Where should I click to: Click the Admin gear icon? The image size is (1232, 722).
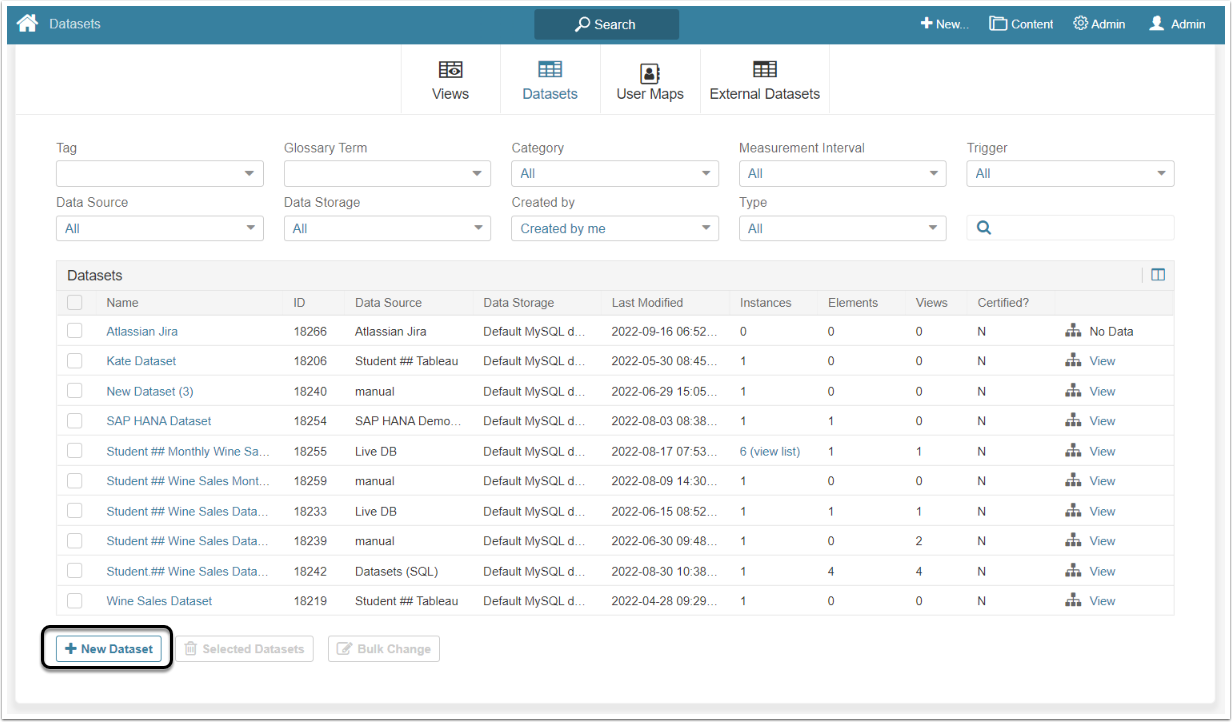[1080, 24]
